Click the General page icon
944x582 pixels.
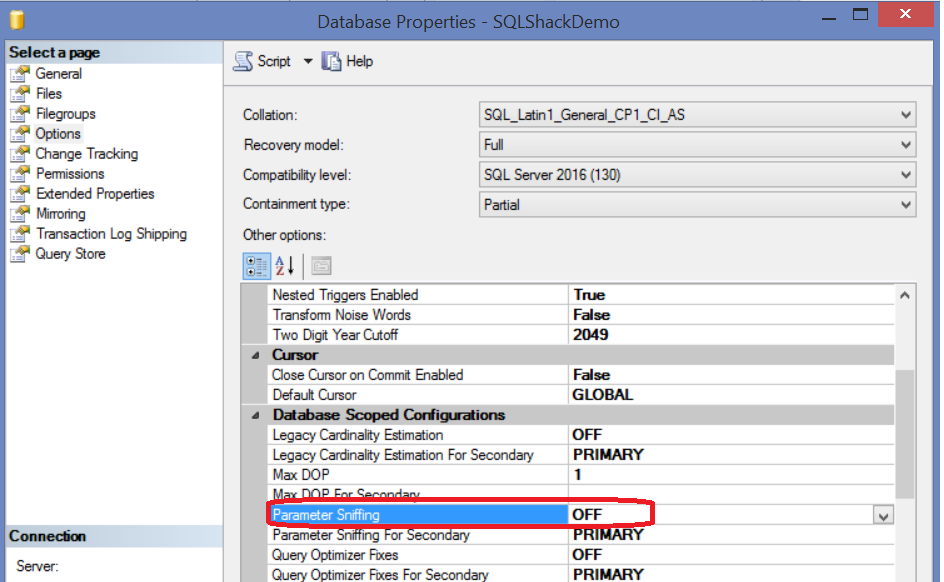[19, 73]
